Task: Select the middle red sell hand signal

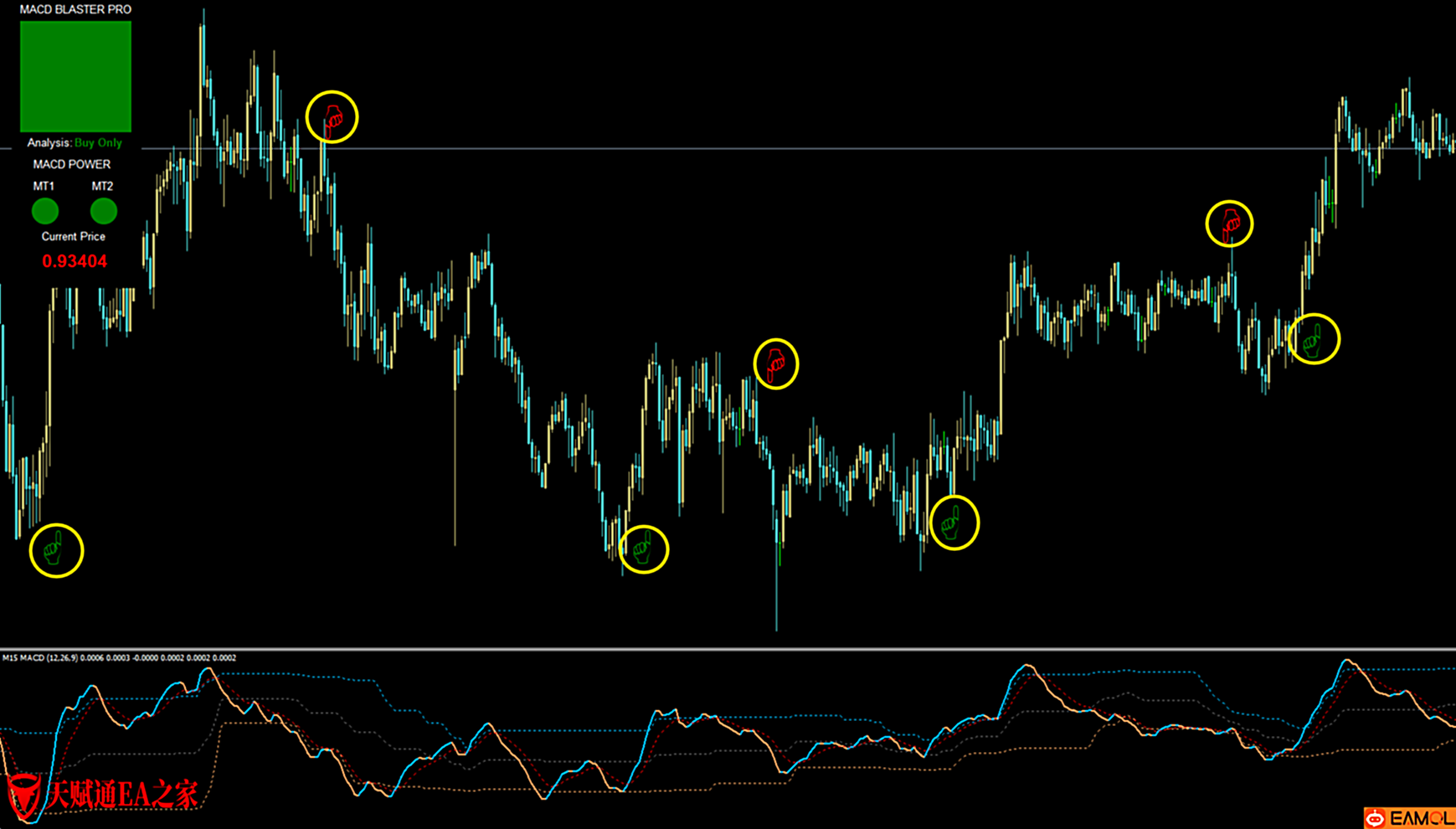Action: pyautogui.click(x=775, y=363)
